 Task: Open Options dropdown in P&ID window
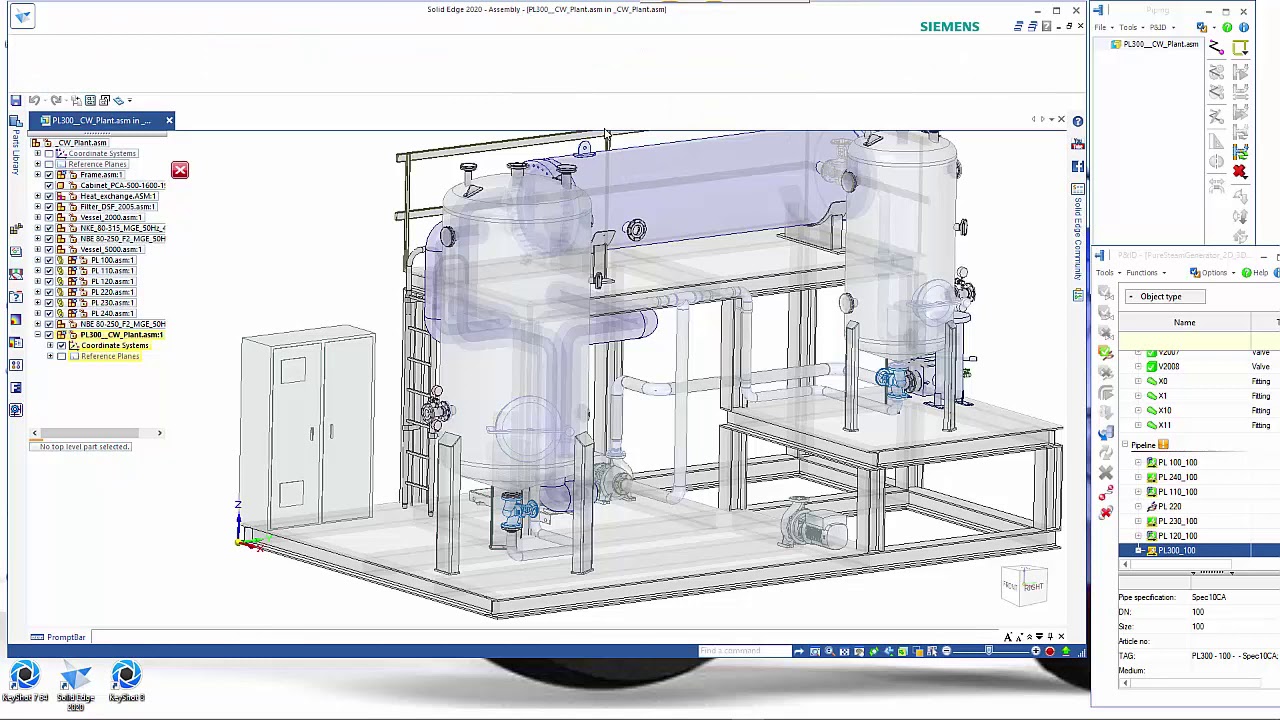point(1214,273)
